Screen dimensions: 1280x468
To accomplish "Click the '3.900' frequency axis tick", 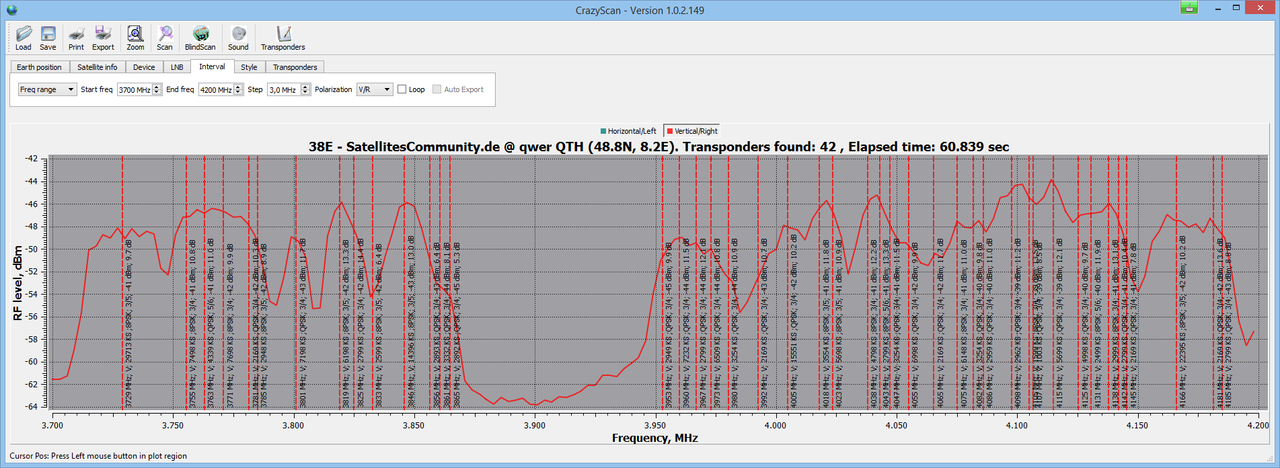I will 534,424.
